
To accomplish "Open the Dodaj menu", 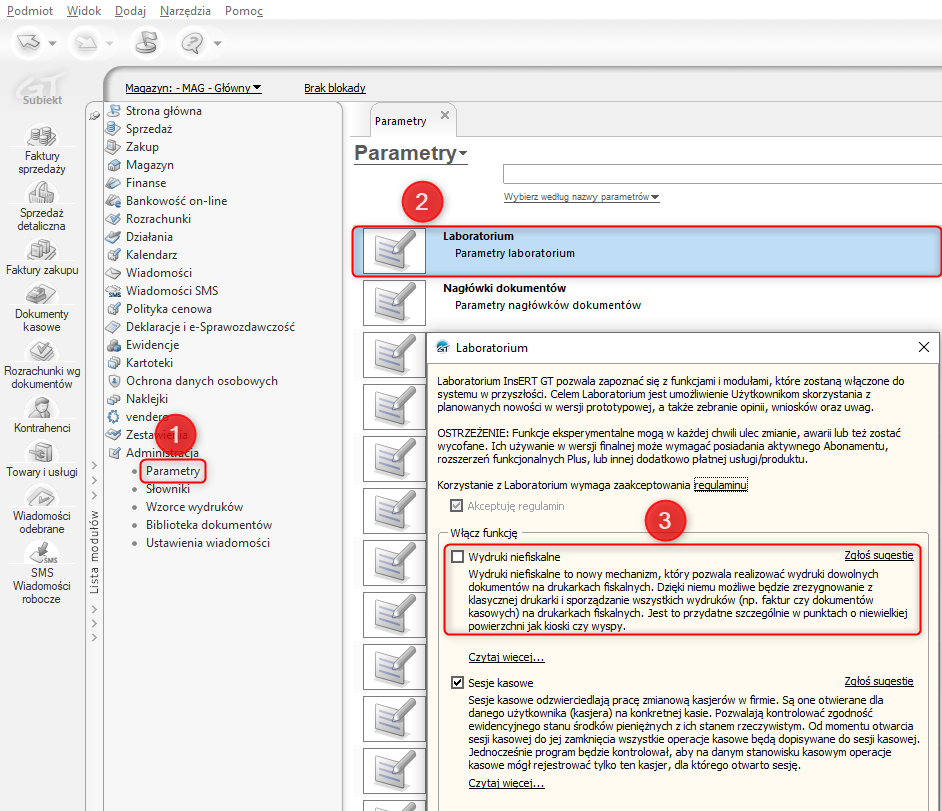I will click(x=130, y=11).
